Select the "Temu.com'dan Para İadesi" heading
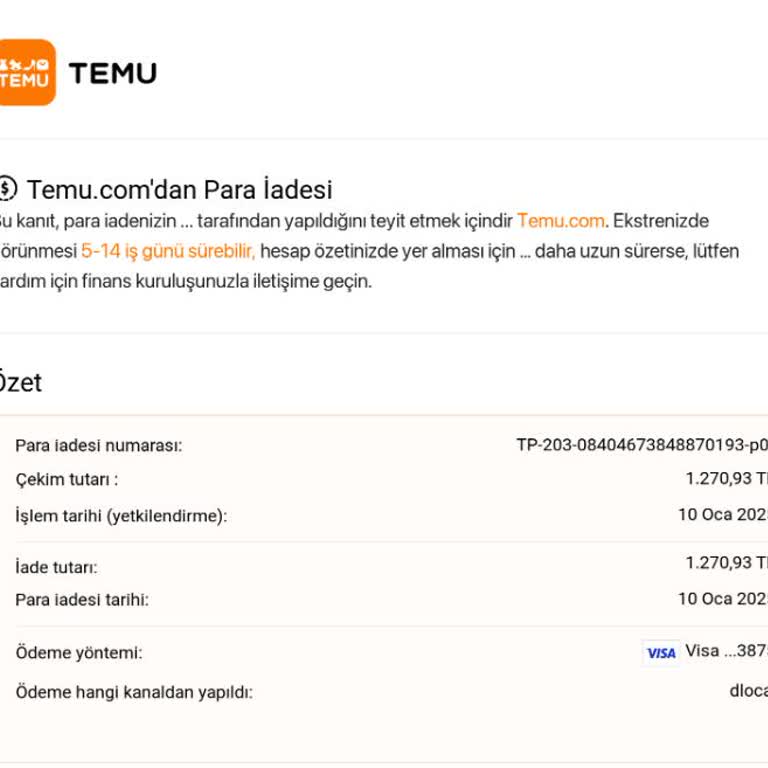The image size is (768, 768). point(180,189)
